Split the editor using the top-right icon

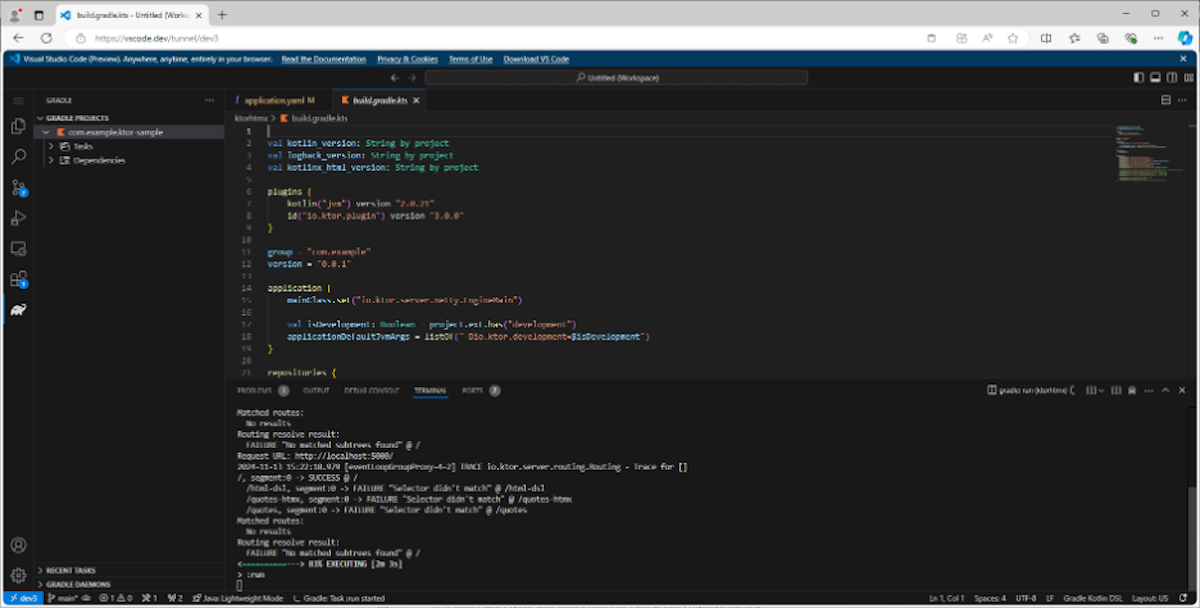pos(1165,100)
